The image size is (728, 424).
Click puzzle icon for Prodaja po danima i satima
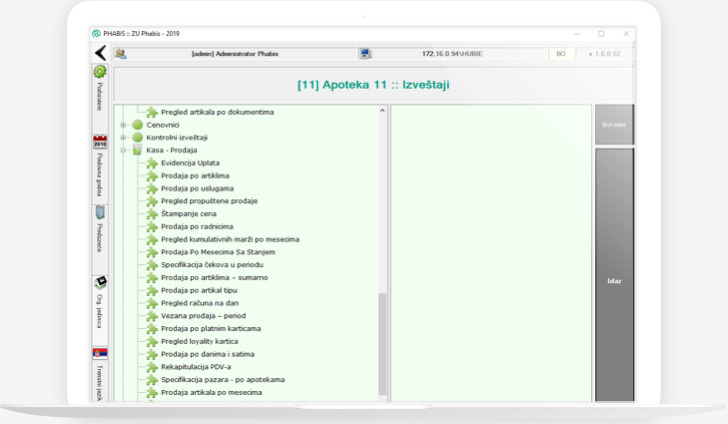(152, 354)
